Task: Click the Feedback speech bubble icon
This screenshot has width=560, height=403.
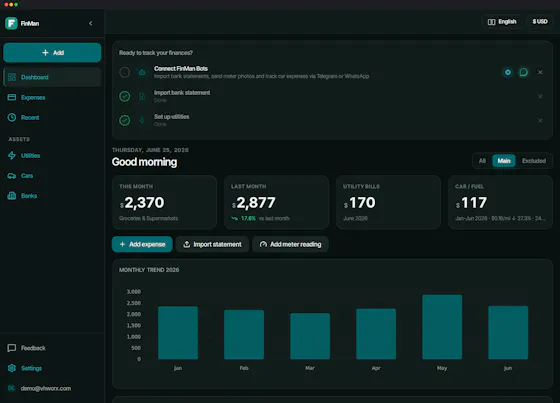Action: pyautogui.click(x=12, y=348)
